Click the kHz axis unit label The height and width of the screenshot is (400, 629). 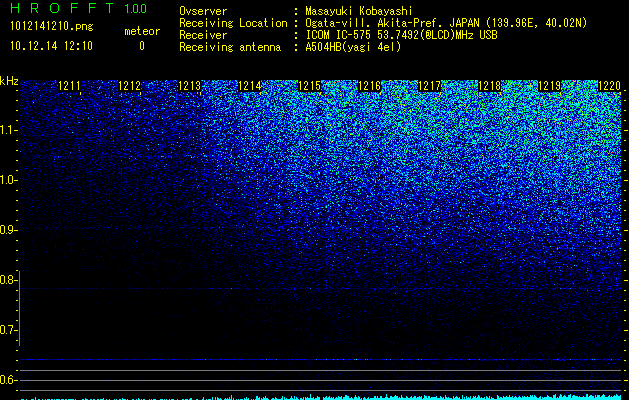click(x=9, y=81)
